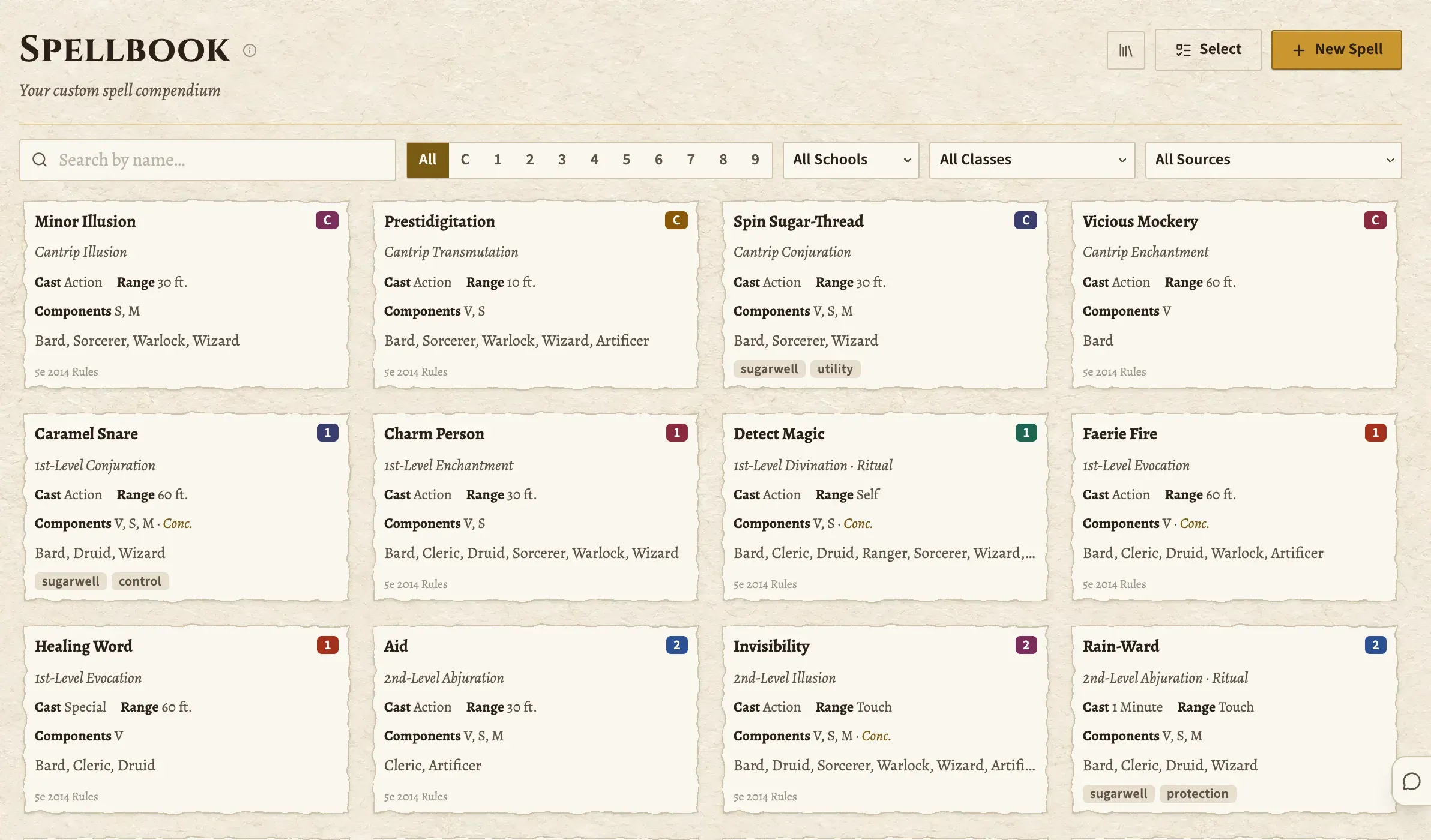1431x840 pixels.
Task: Click the Charm Person spell title
Action: [434, 434]
